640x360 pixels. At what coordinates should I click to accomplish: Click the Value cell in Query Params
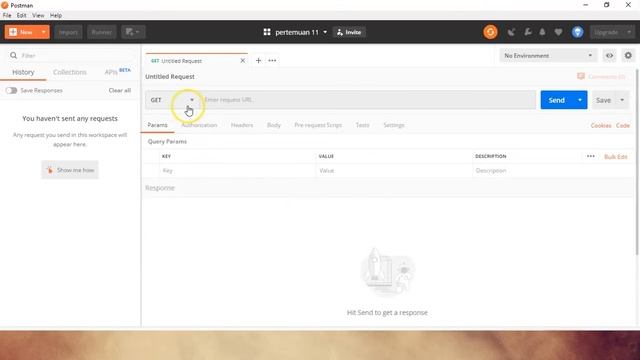[394, 171]
